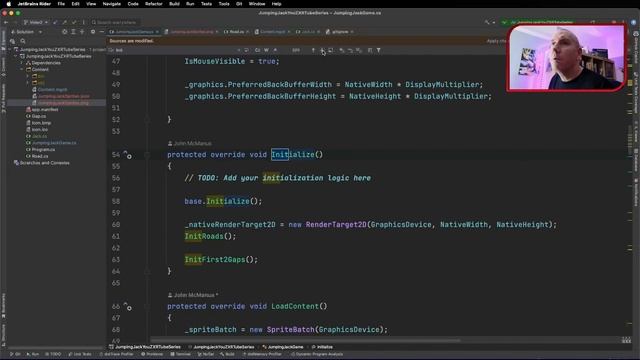Image resolution: width=640 pixels, height=360 pixels.
Task: Switch to the JumpingJackGame.cs editor tab
Action: click(x=134, y=32)
